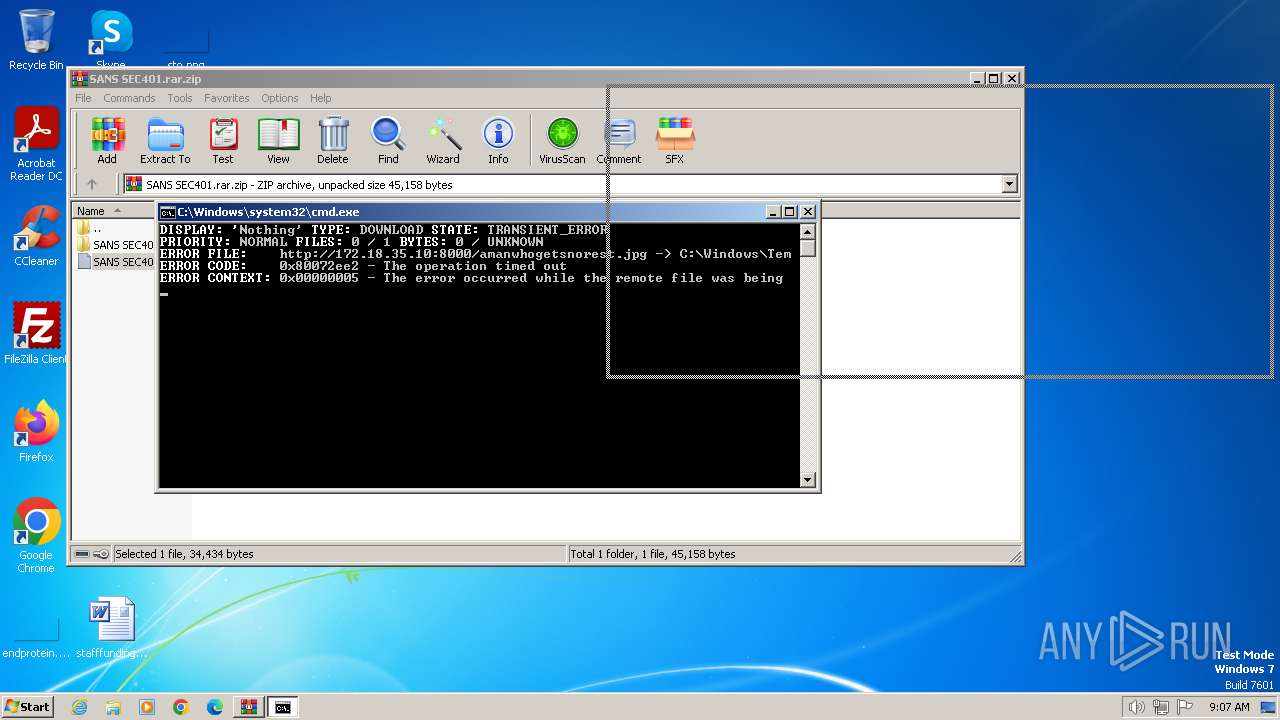Start the VirusScan tool

[562, 140]
